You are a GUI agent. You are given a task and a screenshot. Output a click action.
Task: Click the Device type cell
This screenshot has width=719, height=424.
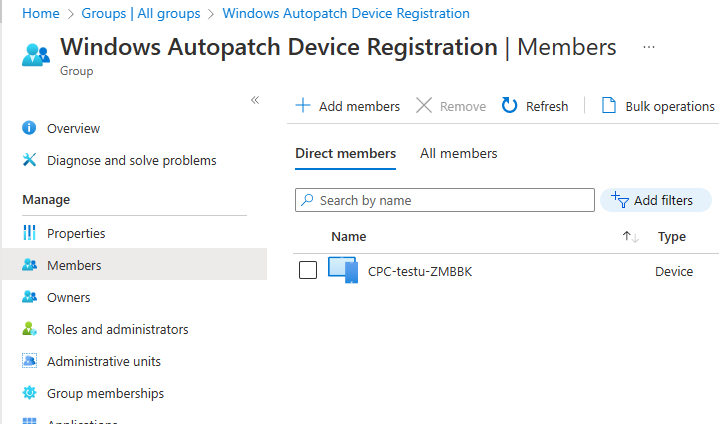674,271
